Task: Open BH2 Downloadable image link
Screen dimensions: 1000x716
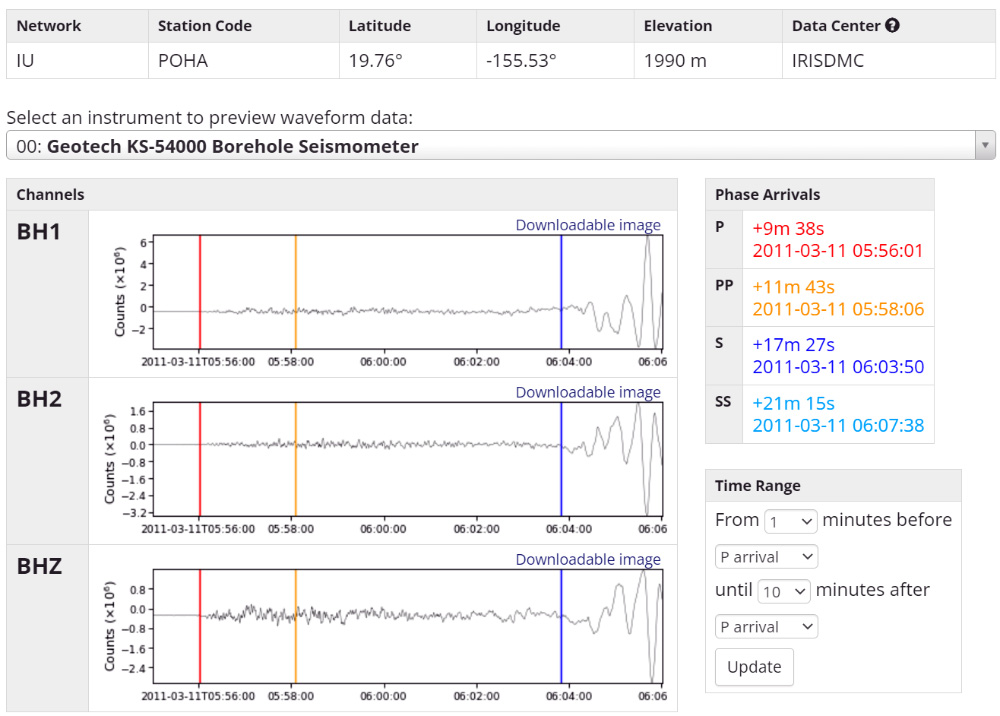Action: (588, 392)
